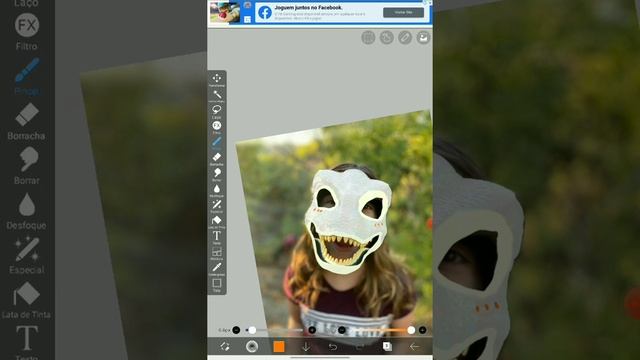Screen dimensions: 640x360
Task: Select the Eyedropper tool
Action: [x=217, y=268]
